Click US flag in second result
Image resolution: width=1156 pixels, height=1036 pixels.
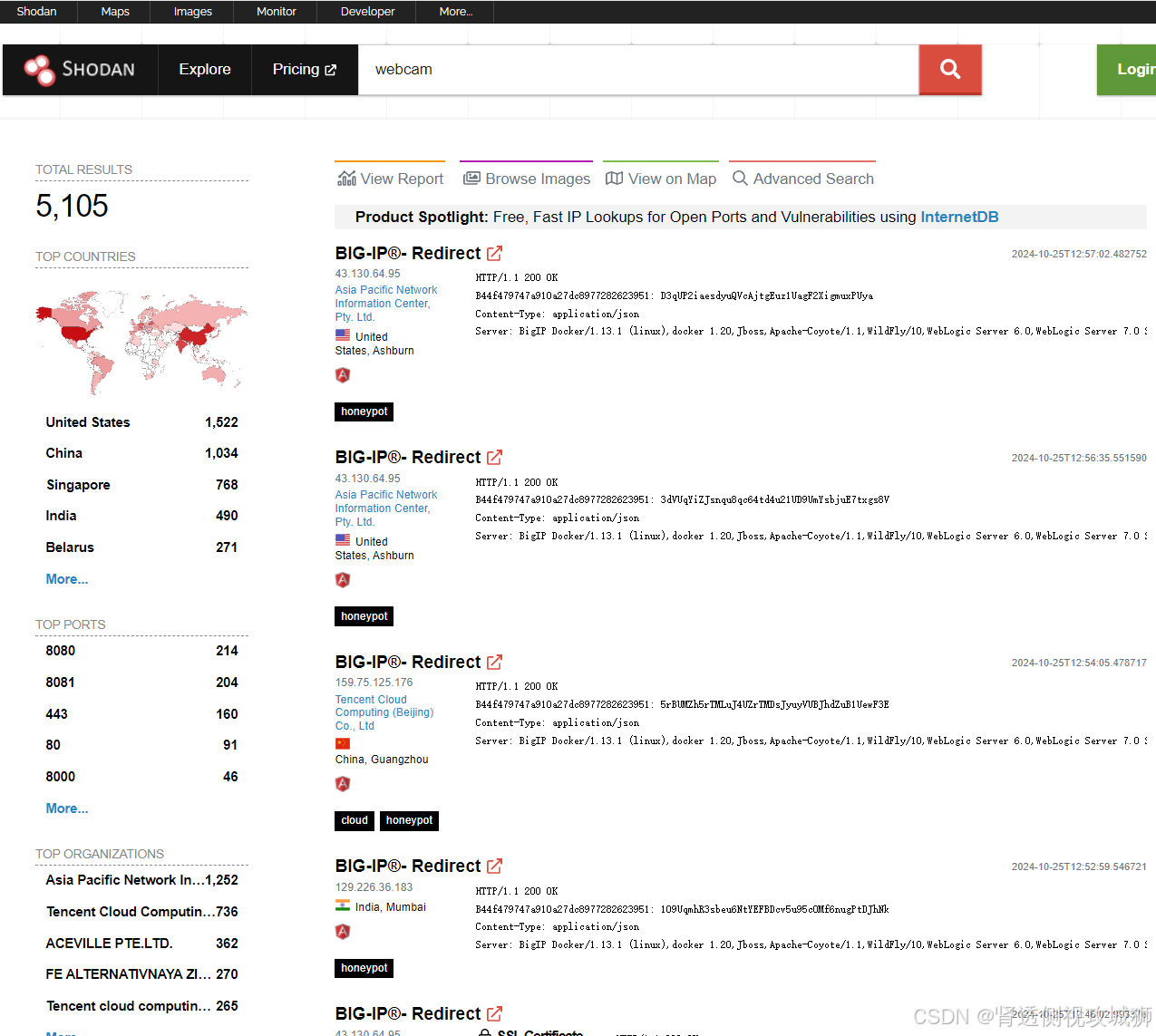343,540
